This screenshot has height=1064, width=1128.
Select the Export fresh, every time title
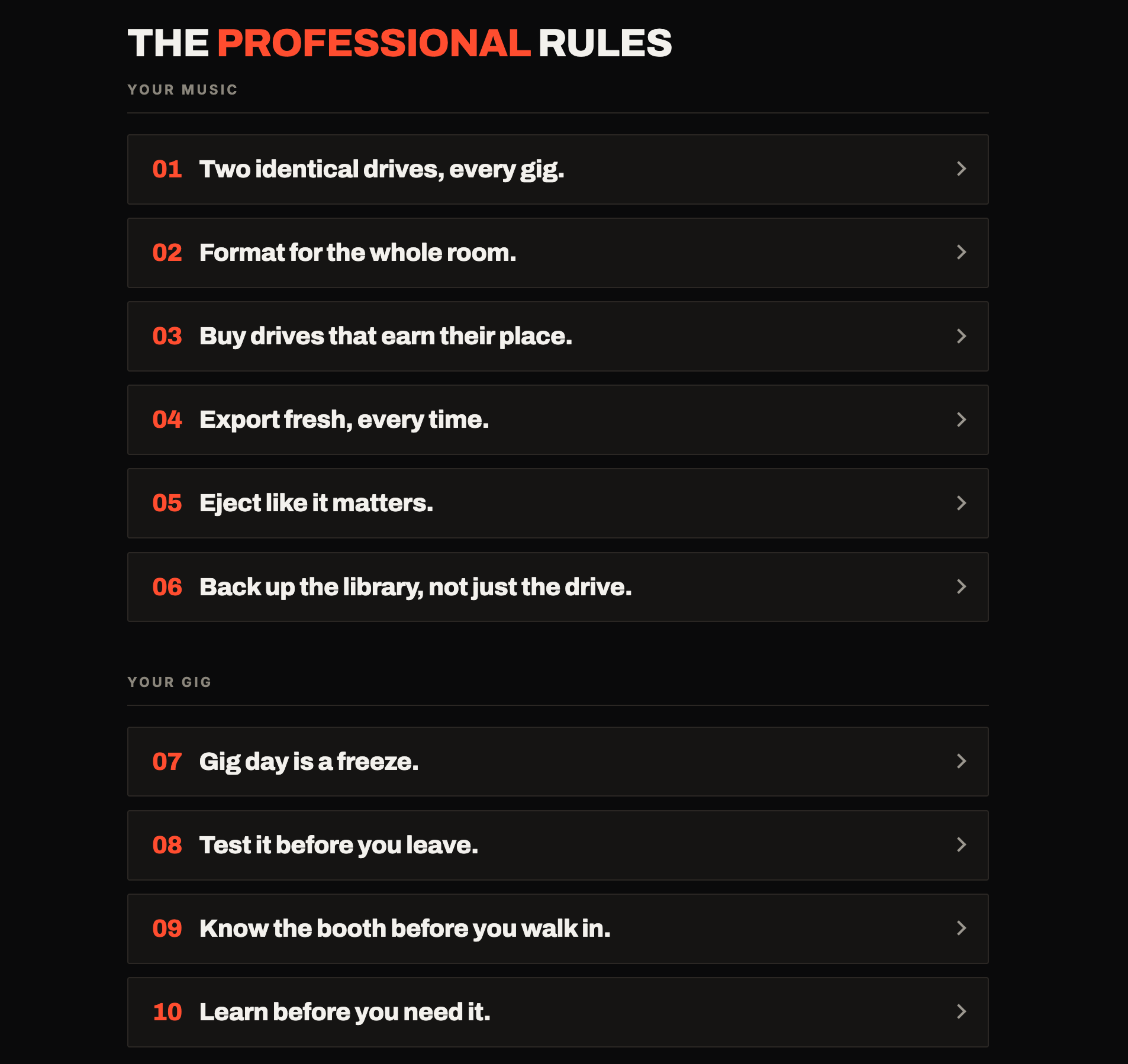pos(344,420)
